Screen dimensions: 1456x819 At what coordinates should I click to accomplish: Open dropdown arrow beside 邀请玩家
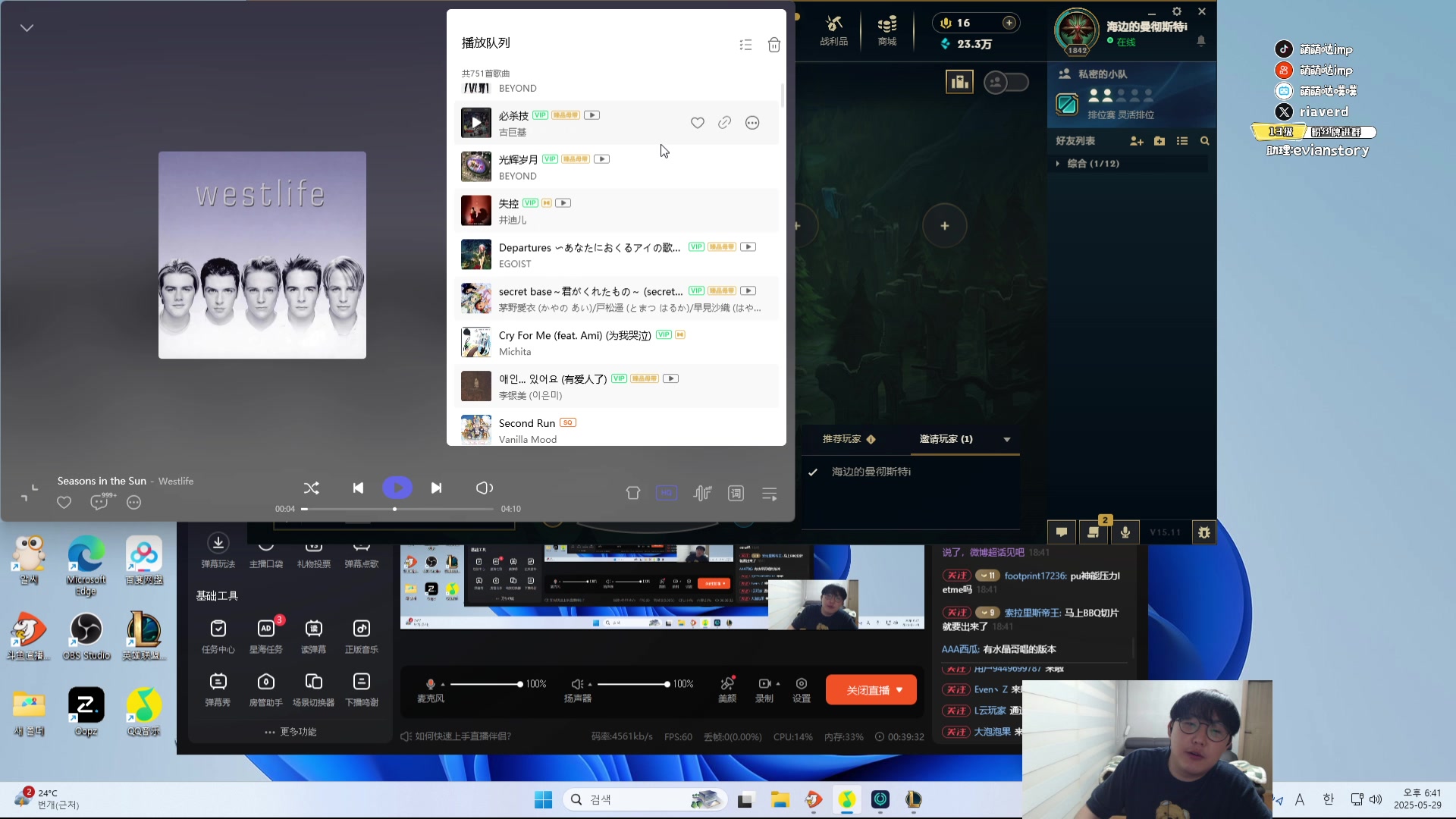pos(1007,440)
